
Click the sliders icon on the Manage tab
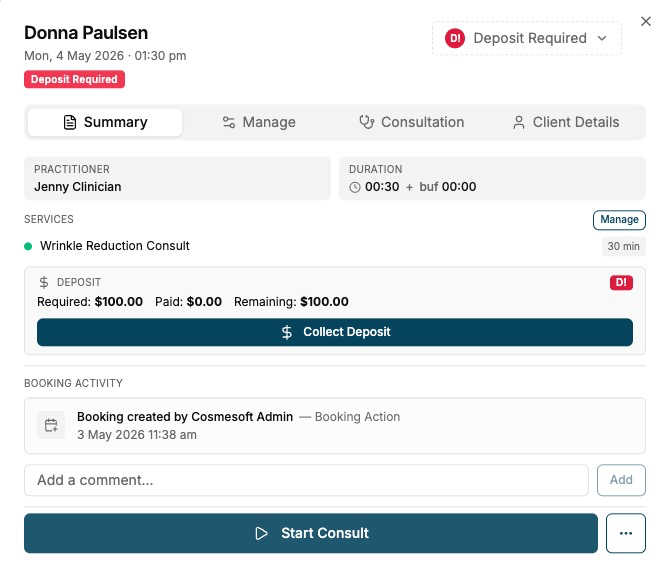[x=229, y=122]
